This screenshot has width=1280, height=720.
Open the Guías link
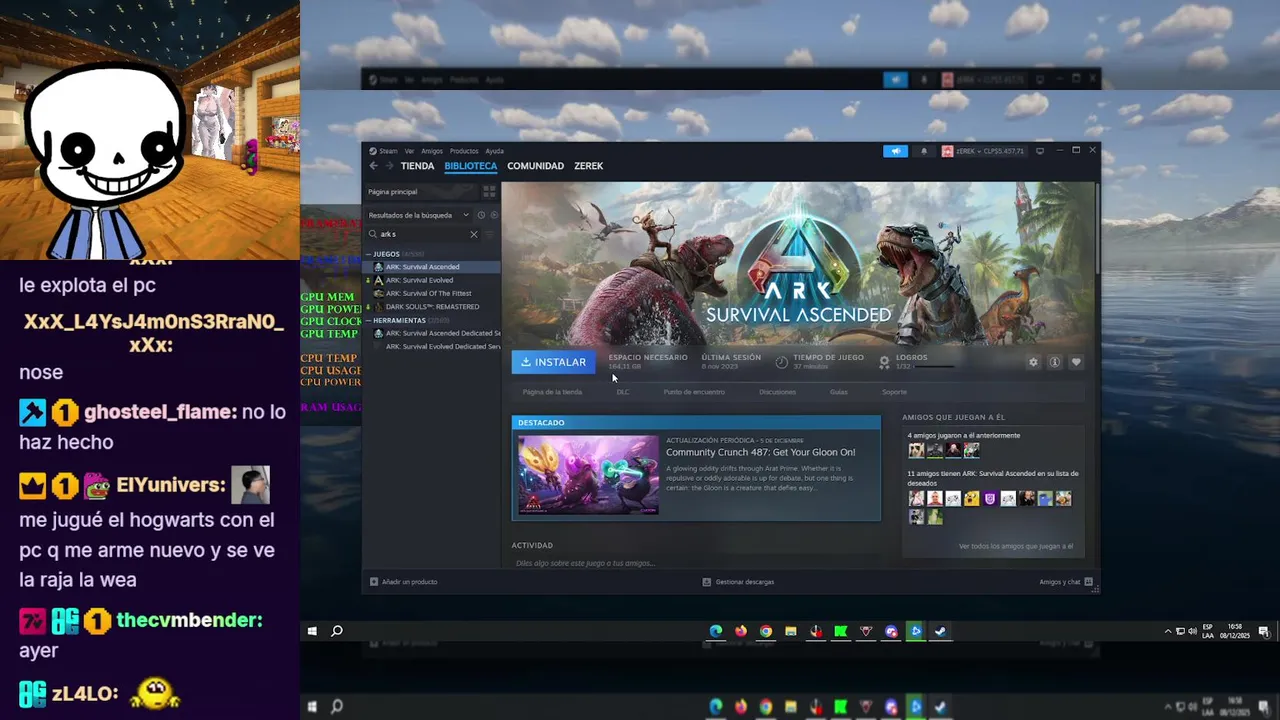tap(838, 392)
